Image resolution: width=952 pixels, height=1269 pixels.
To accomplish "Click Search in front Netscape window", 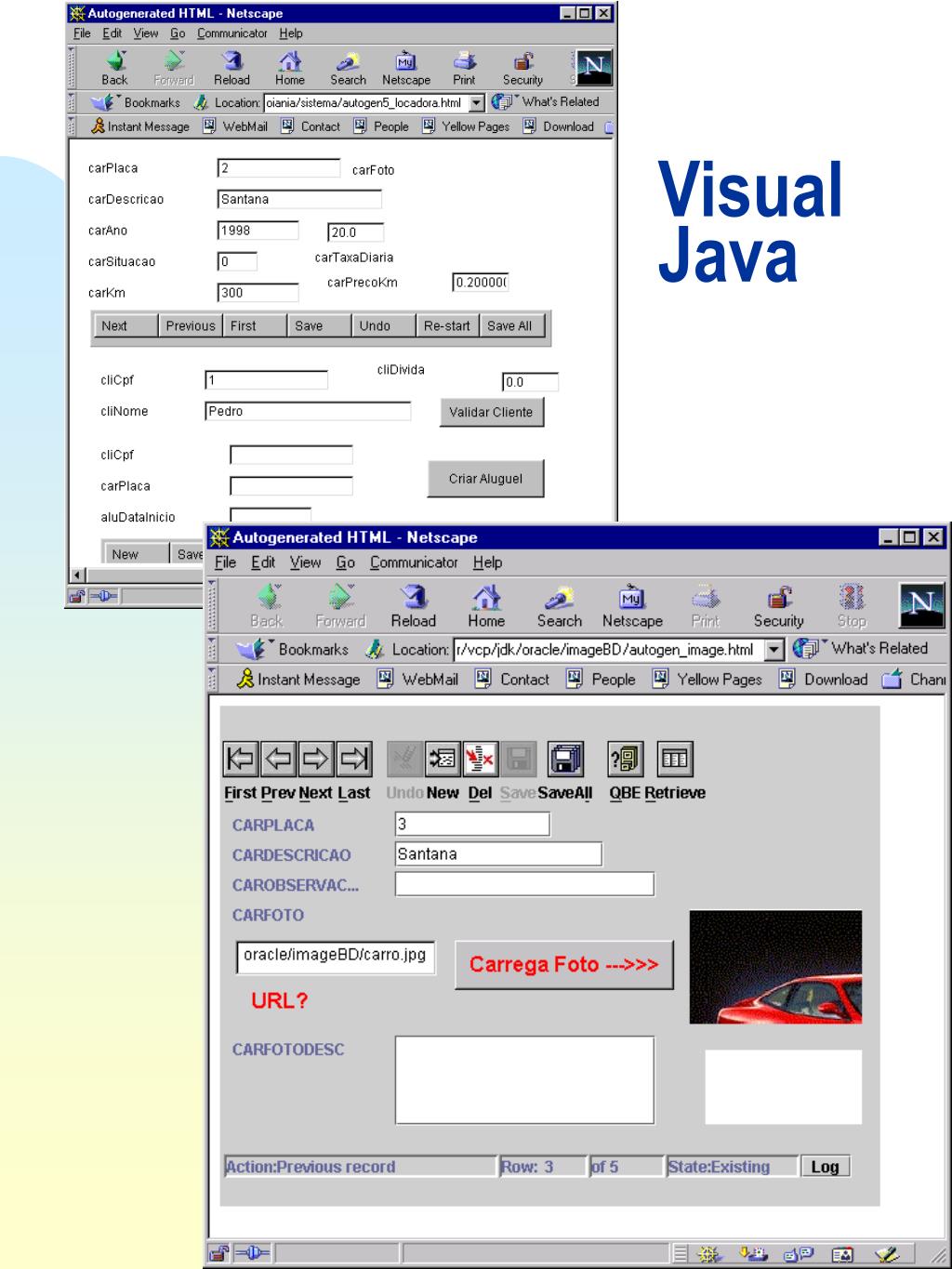I will pos(559,605).
